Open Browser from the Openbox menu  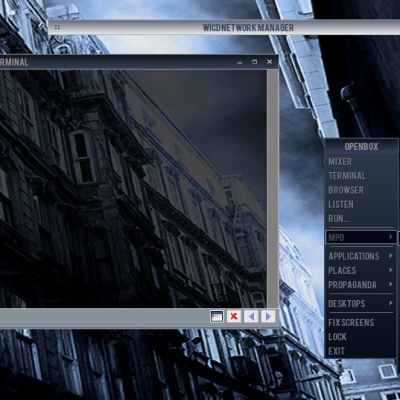[x=361, y=190]
